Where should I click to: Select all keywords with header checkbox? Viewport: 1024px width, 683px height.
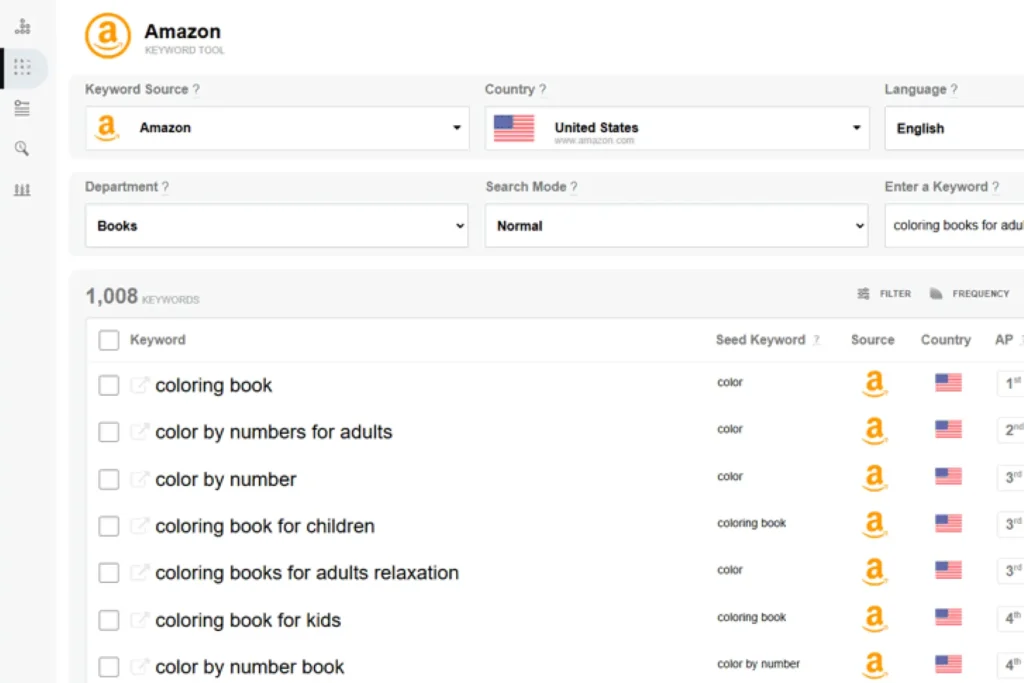pos(109,341)
